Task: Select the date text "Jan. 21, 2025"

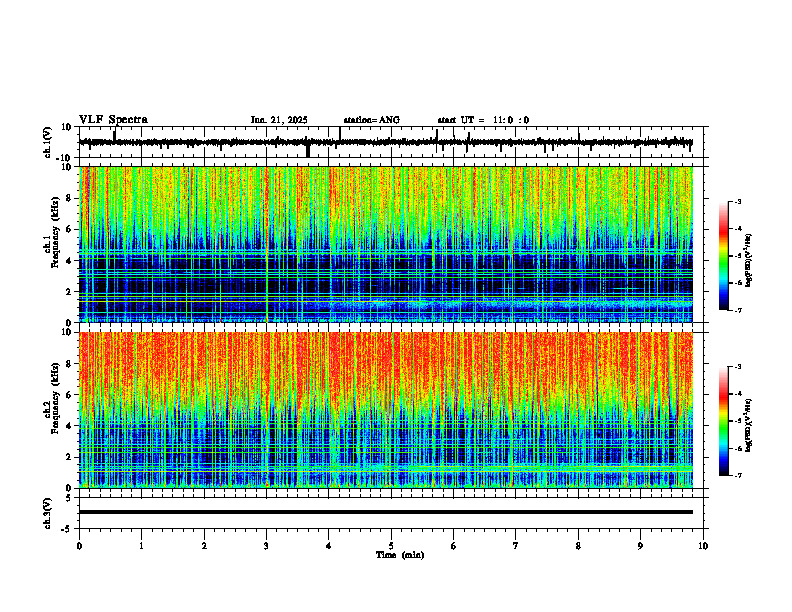Action: point(279,120)
